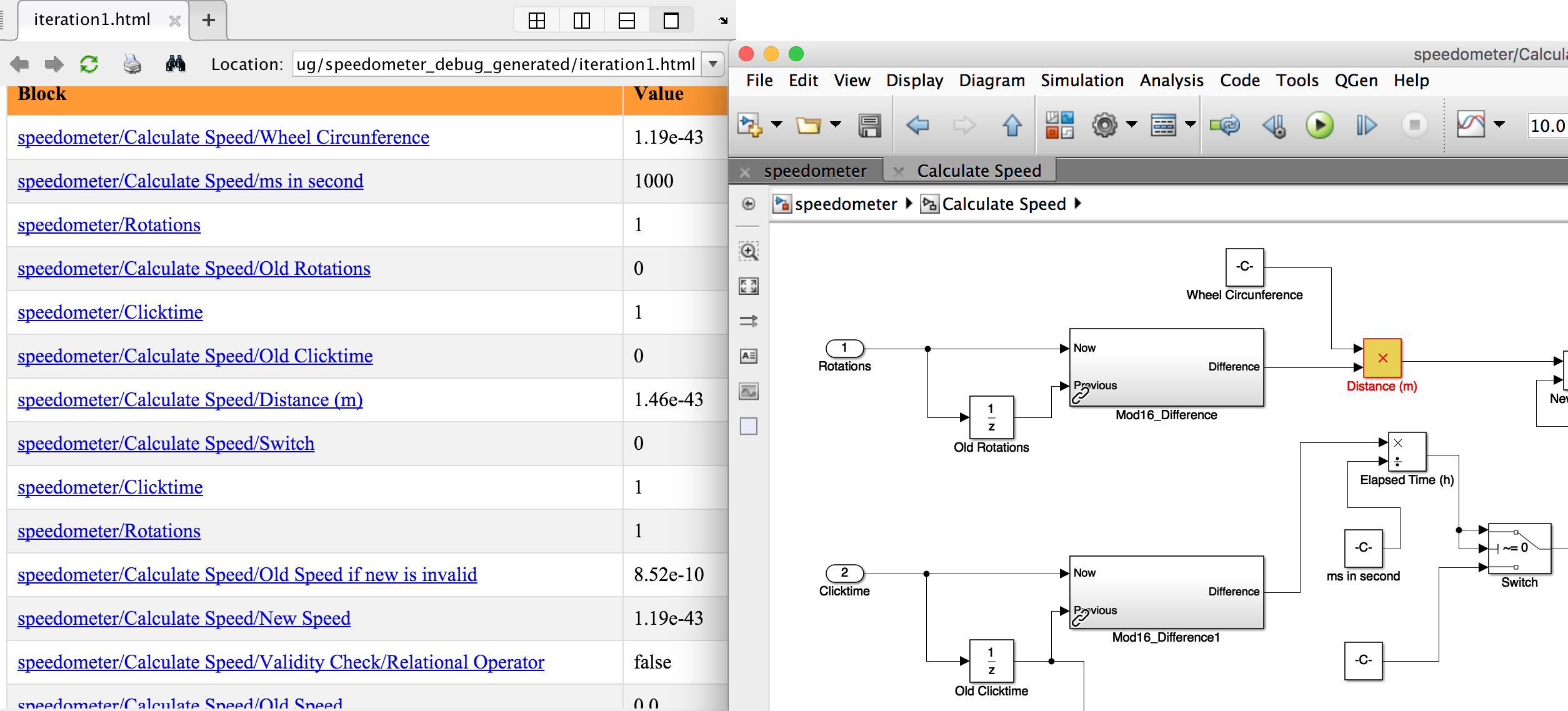Expand the open-file dropdown arrow

click(x=836, y=124)
